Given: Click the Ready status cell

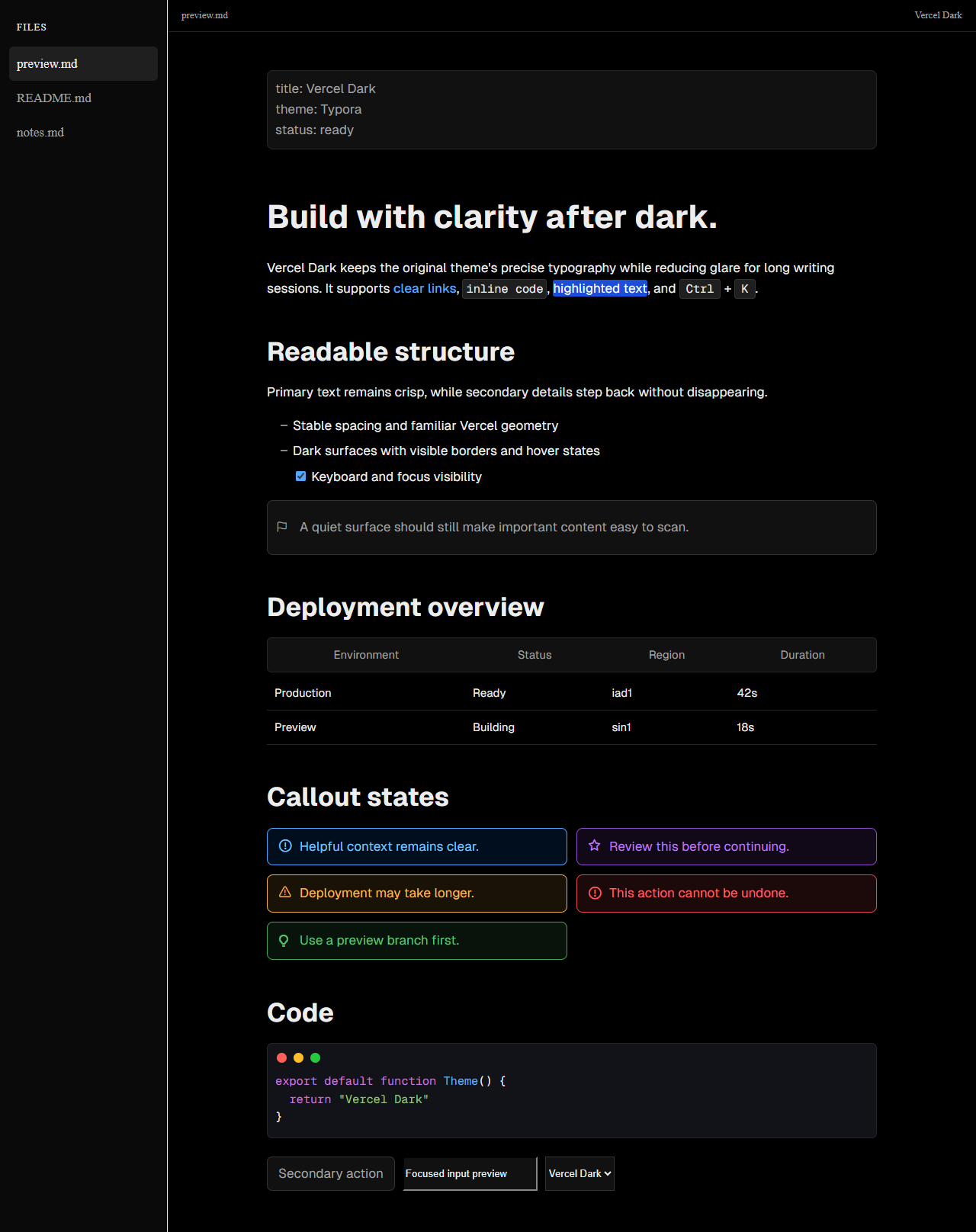Looking at the screenshot, I should 535,693.
